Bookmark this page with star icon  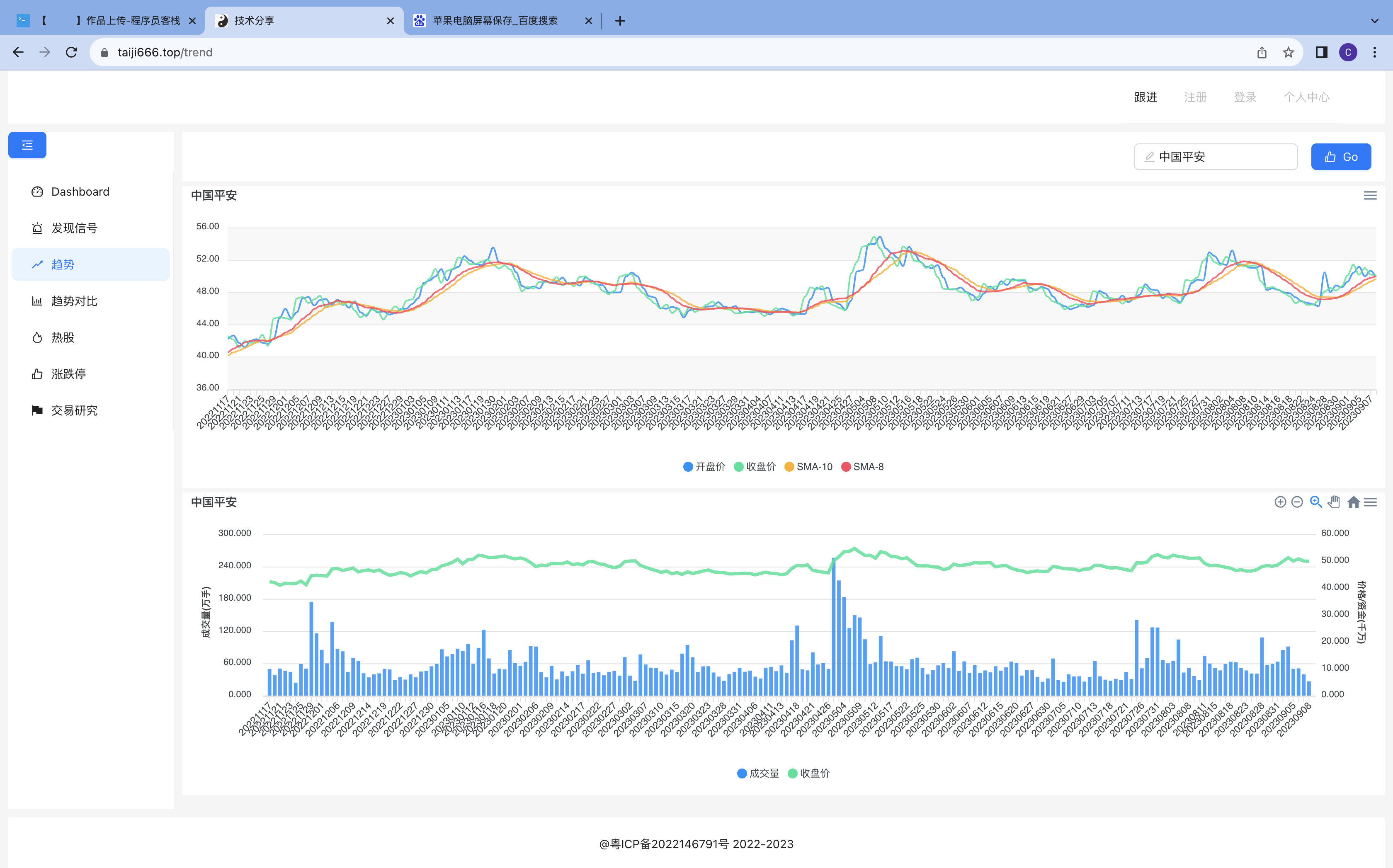[1289, 52]
